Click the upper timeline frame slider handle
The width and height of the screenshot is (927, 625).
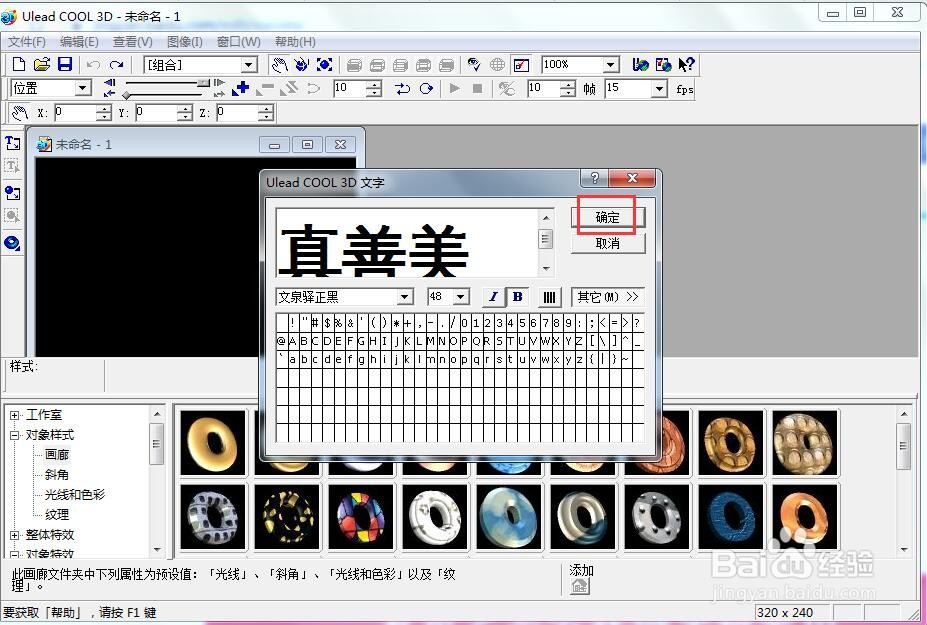(204, 83)
